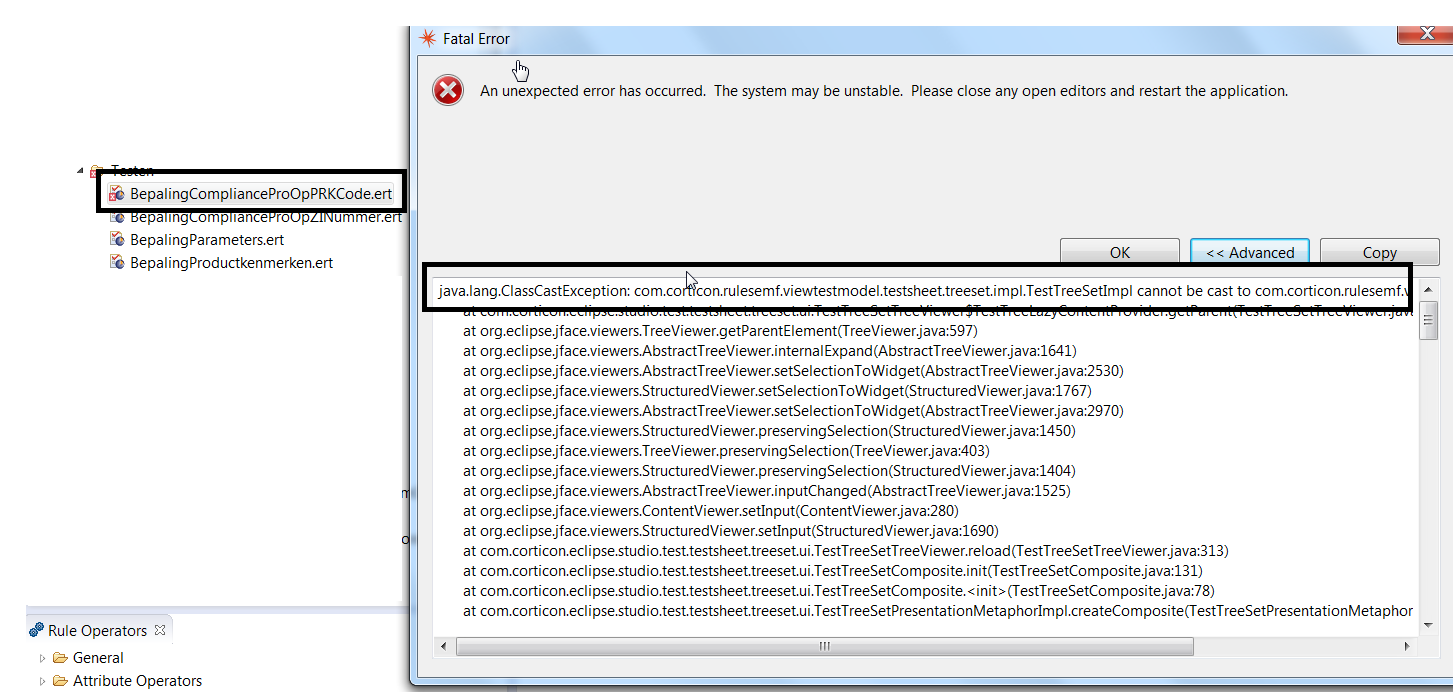Viewport: 1453px width, 692px height.
Task: Click the horizontal scrollbar of the stack trace
Action: pyautogui.click(x=825, y=646)
